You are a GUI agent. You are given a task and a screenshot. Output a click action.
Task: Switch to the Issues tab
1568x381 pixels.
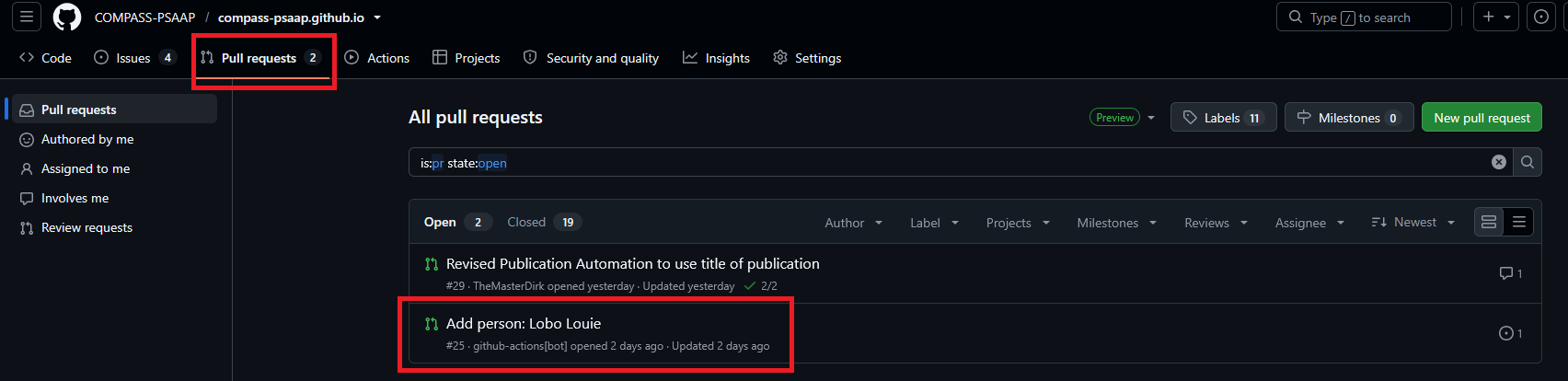tap(134, 57)
